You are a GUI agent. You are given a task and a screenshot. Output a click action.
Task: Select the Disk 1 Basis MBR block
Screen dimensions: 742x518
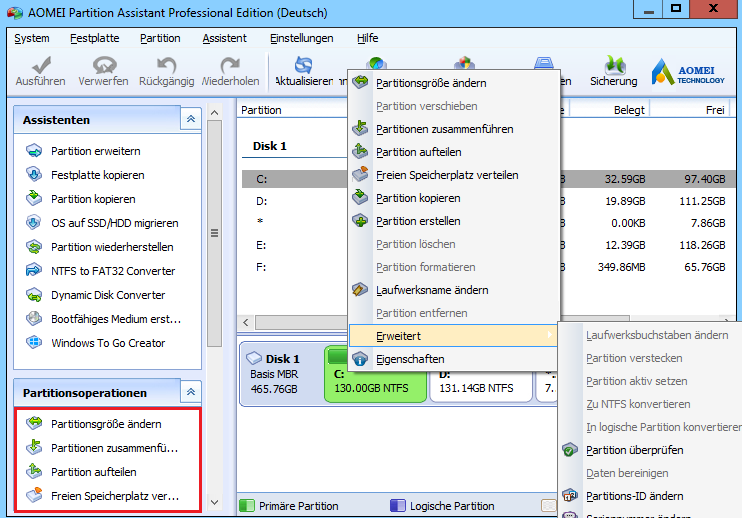pyautogui.click(x=282, y=374)
